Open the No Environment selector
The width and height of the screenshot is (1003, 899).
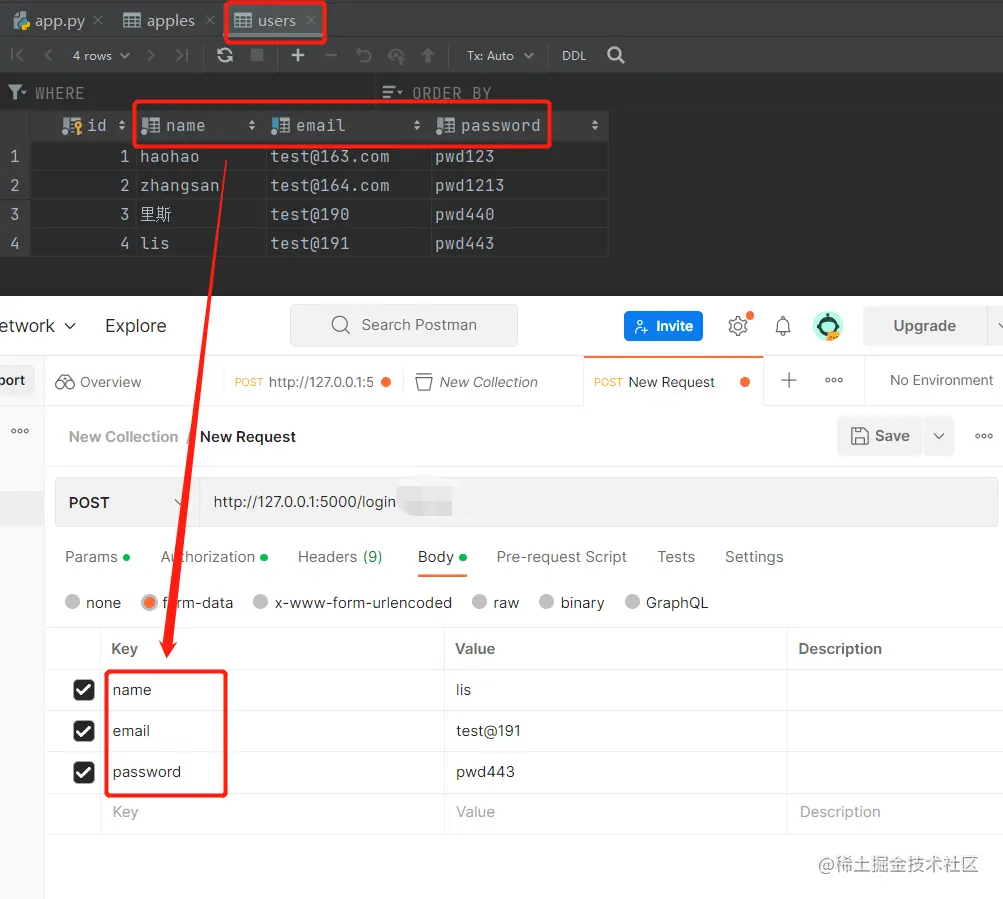[941, 380]
